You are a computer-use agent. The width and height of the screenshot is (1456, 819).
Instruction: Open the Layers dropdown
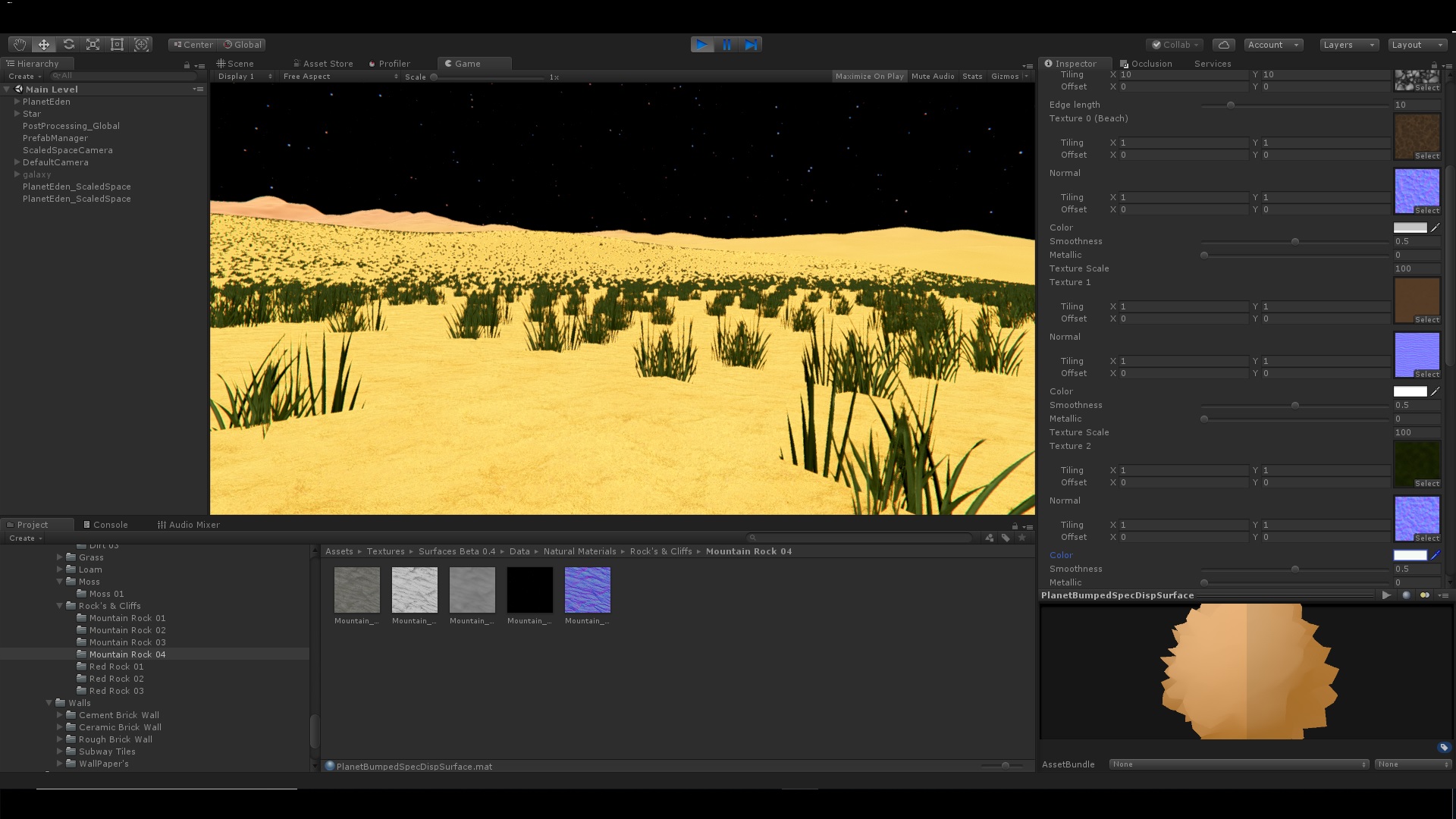pyautogui.click(x=1348, y=44)
